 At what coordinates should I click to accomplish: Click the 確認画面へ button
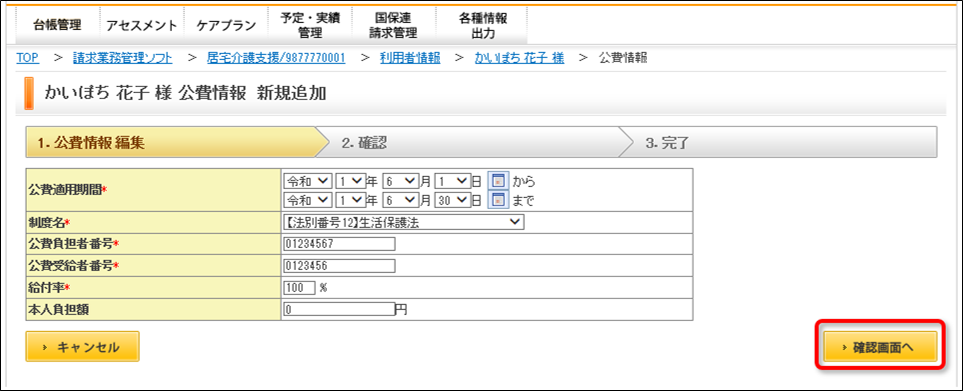click(x=880, y=347)
